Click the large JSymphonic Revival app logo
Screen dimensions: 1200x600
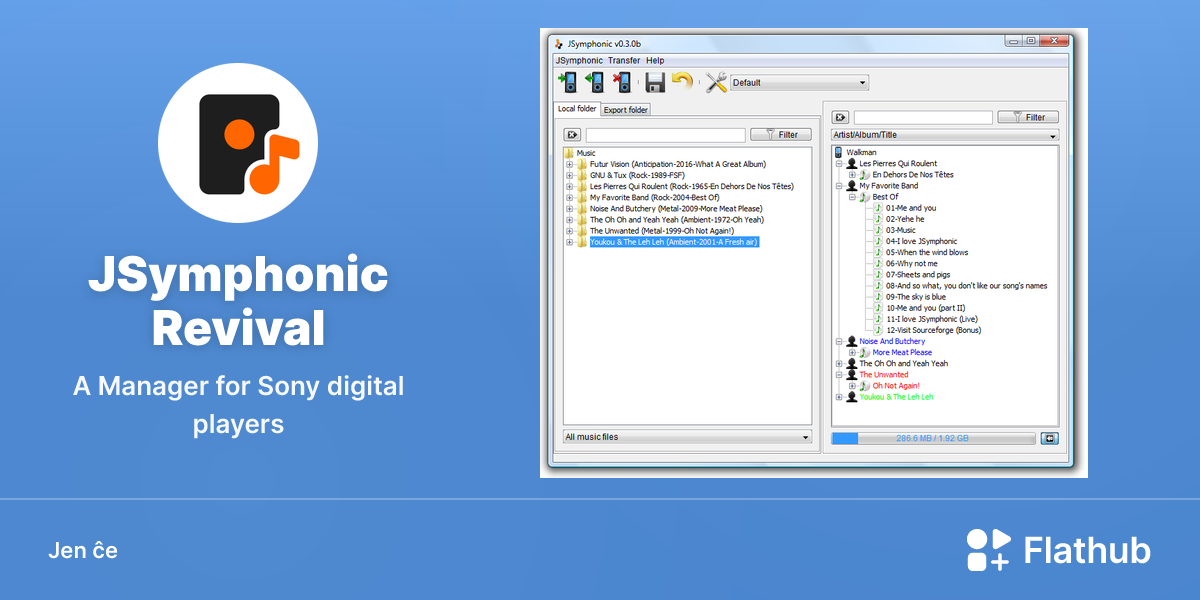pyautogui.click(x=238, y=143)
